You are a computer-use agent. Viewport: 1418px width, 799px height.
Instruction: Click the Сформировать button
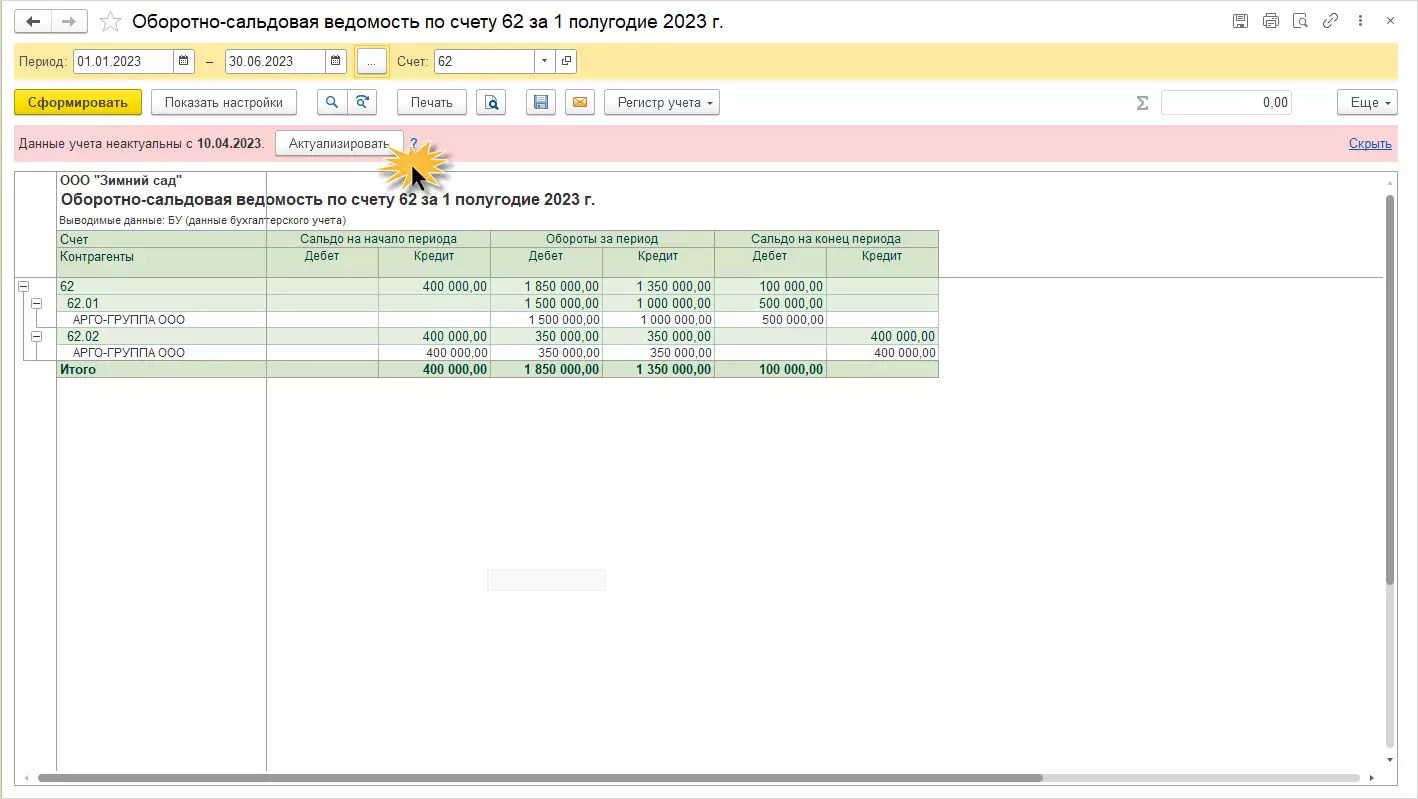coord(78,102)
